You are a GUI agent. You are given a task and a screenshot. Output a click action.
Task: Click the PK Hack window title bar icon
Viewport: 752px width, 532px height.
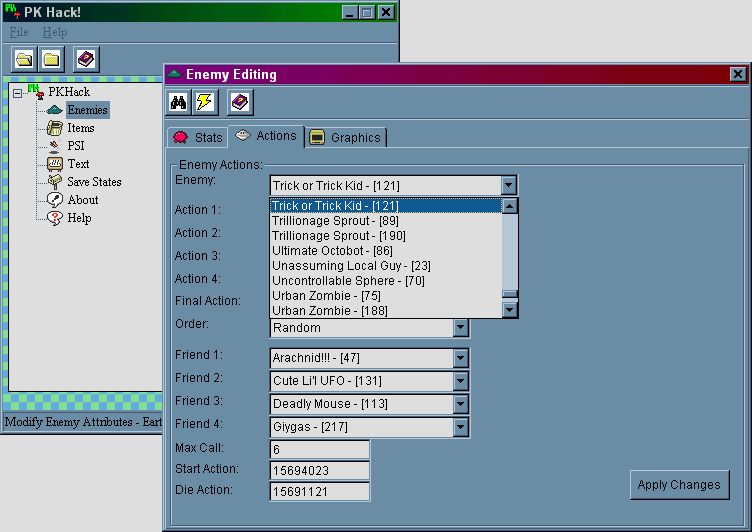[12, 11]
